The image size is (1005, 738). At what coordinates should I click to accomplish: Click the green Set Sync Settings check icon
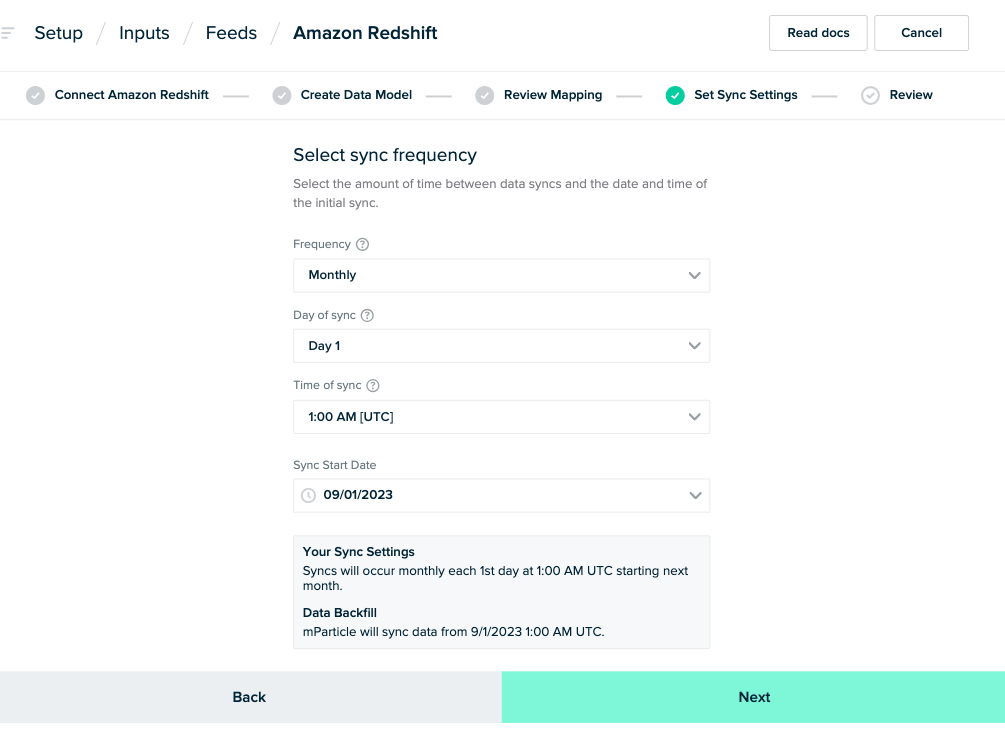(x=675, y=95)
